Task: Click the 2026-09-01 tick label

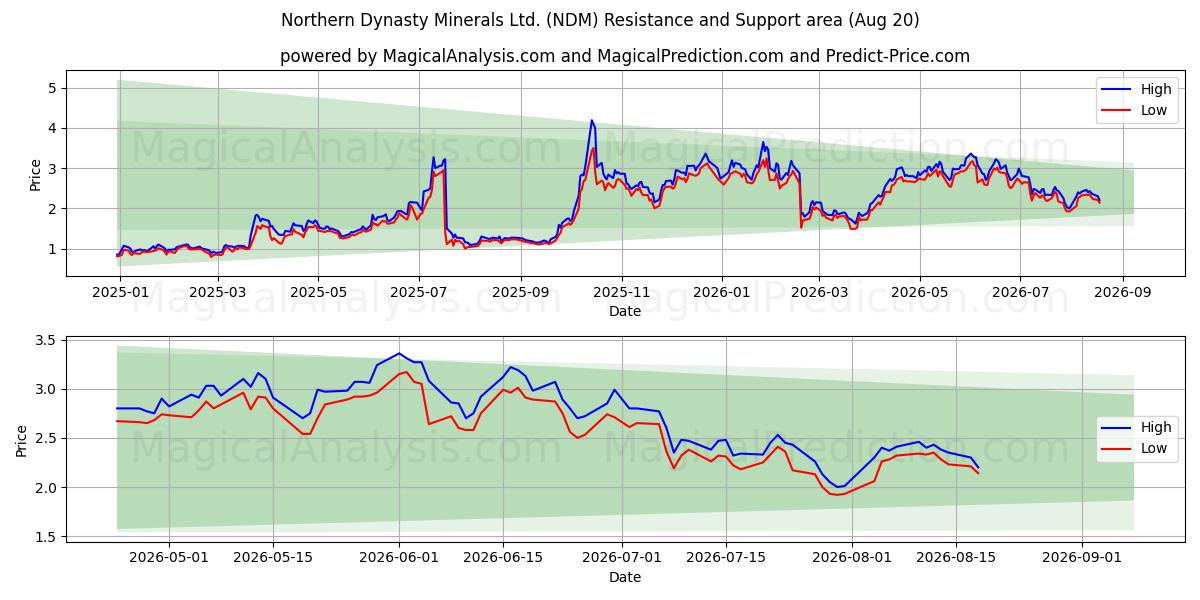Action: [x=1083, y=556]
